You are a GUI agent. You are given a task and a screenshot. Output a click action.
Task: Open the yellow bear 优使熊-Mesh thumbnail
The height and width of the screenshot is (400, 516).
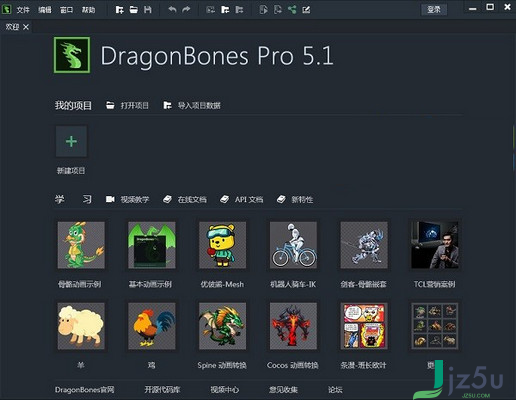click(222, 245)
